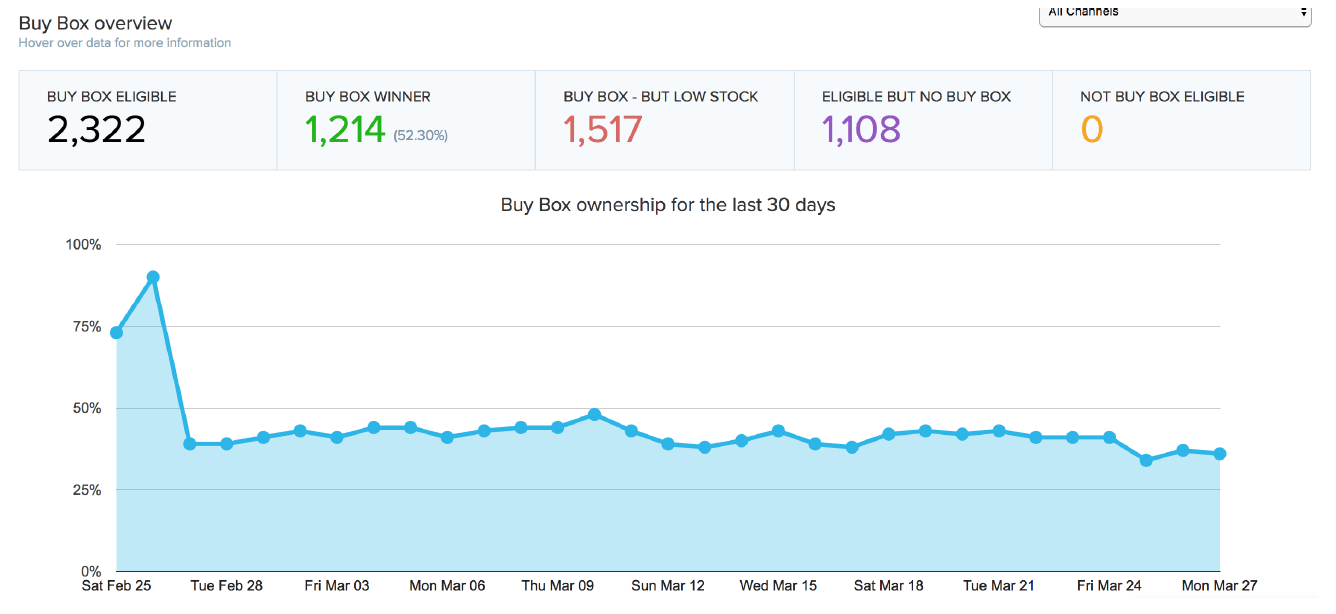This screenshot has height=614, width=1336.
Task: Select the Buy Box Winner card
Action: (405, 120)
